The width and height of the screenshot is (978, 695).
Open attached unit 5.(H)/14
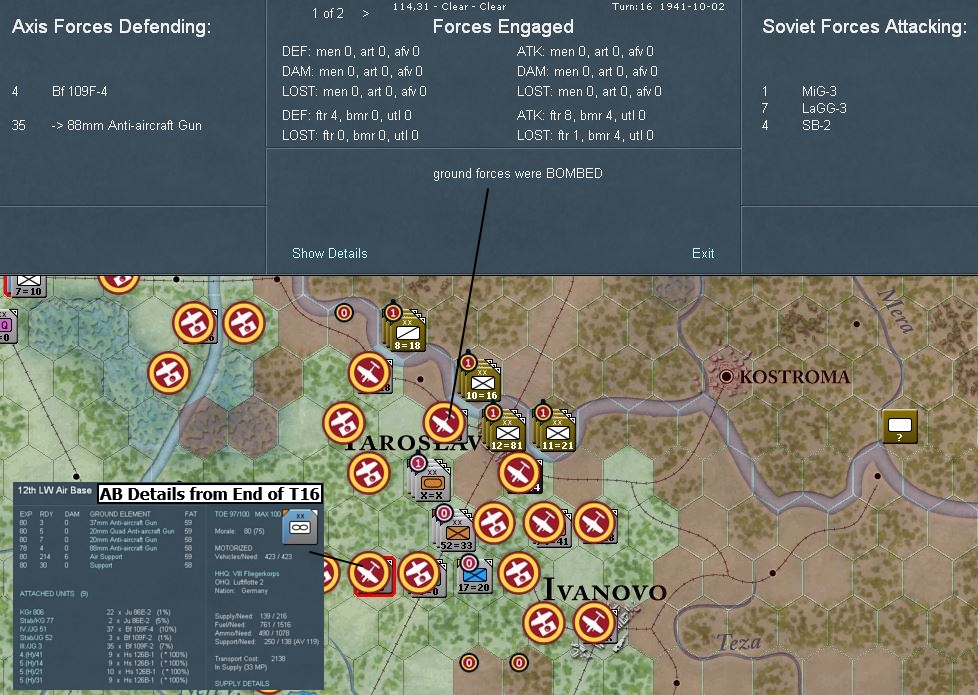(31, 663)
